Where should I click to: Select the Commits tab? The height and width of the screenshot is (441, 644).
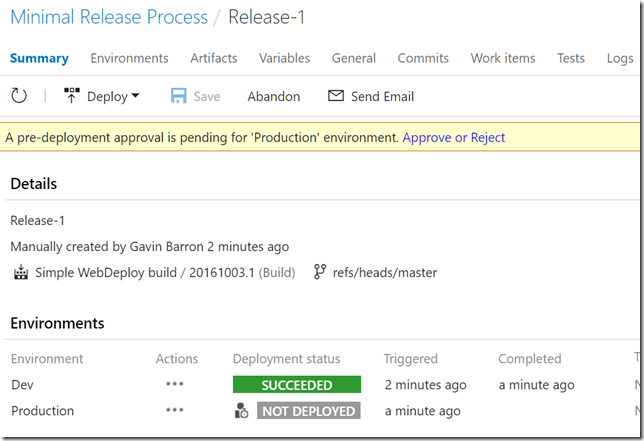coord(424,58)
